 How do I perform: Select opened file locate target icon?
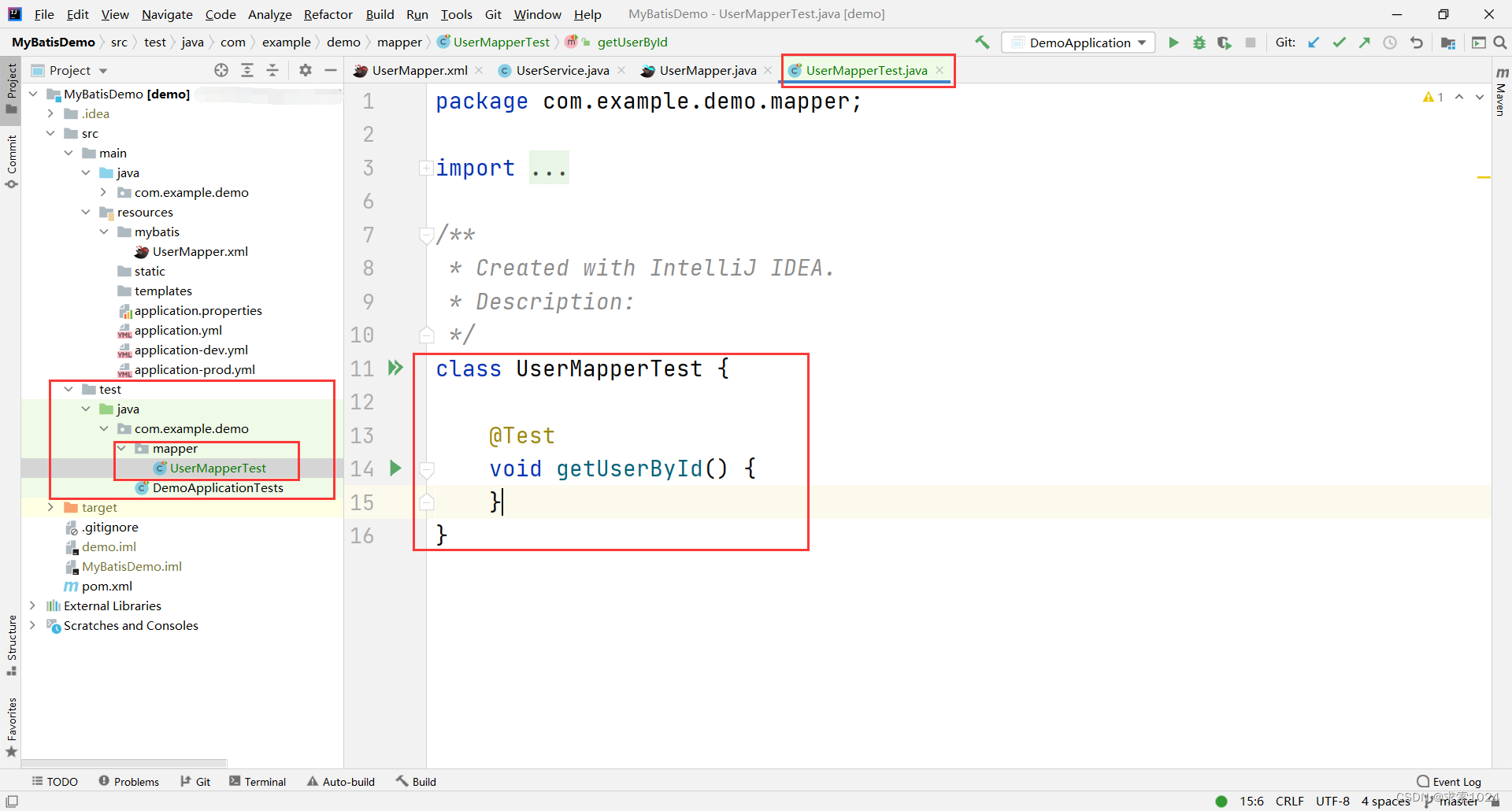click(221, 70)
